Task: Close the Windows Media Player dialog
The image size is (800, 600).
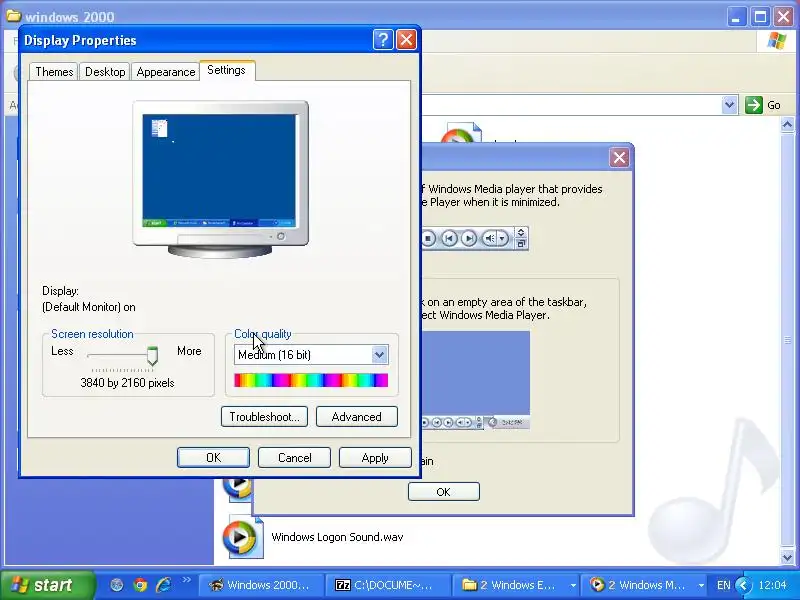Action: 619,158
